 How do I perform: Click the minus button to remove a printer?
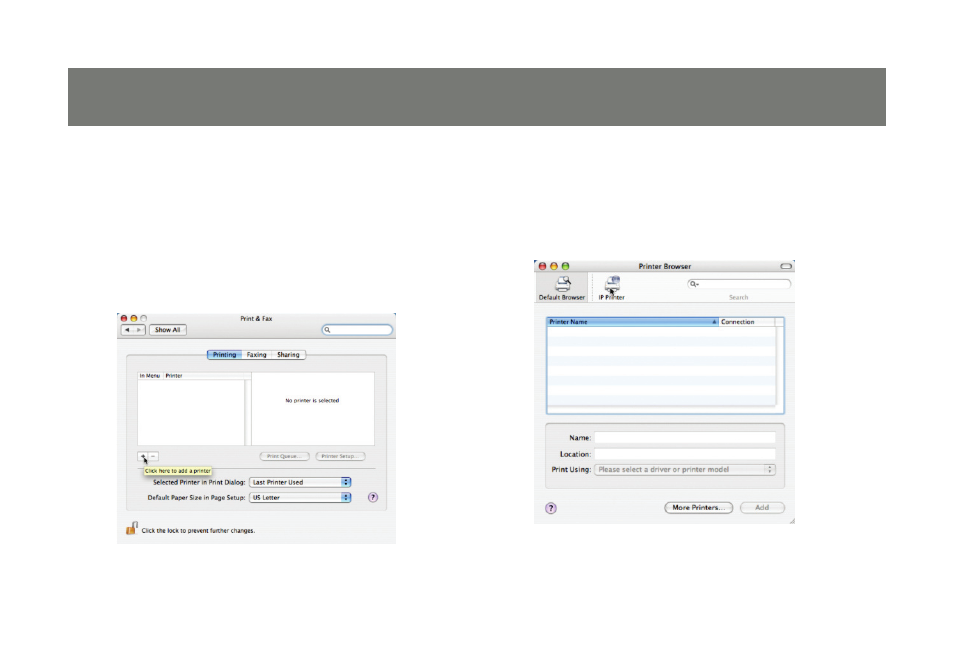(153, 456)
